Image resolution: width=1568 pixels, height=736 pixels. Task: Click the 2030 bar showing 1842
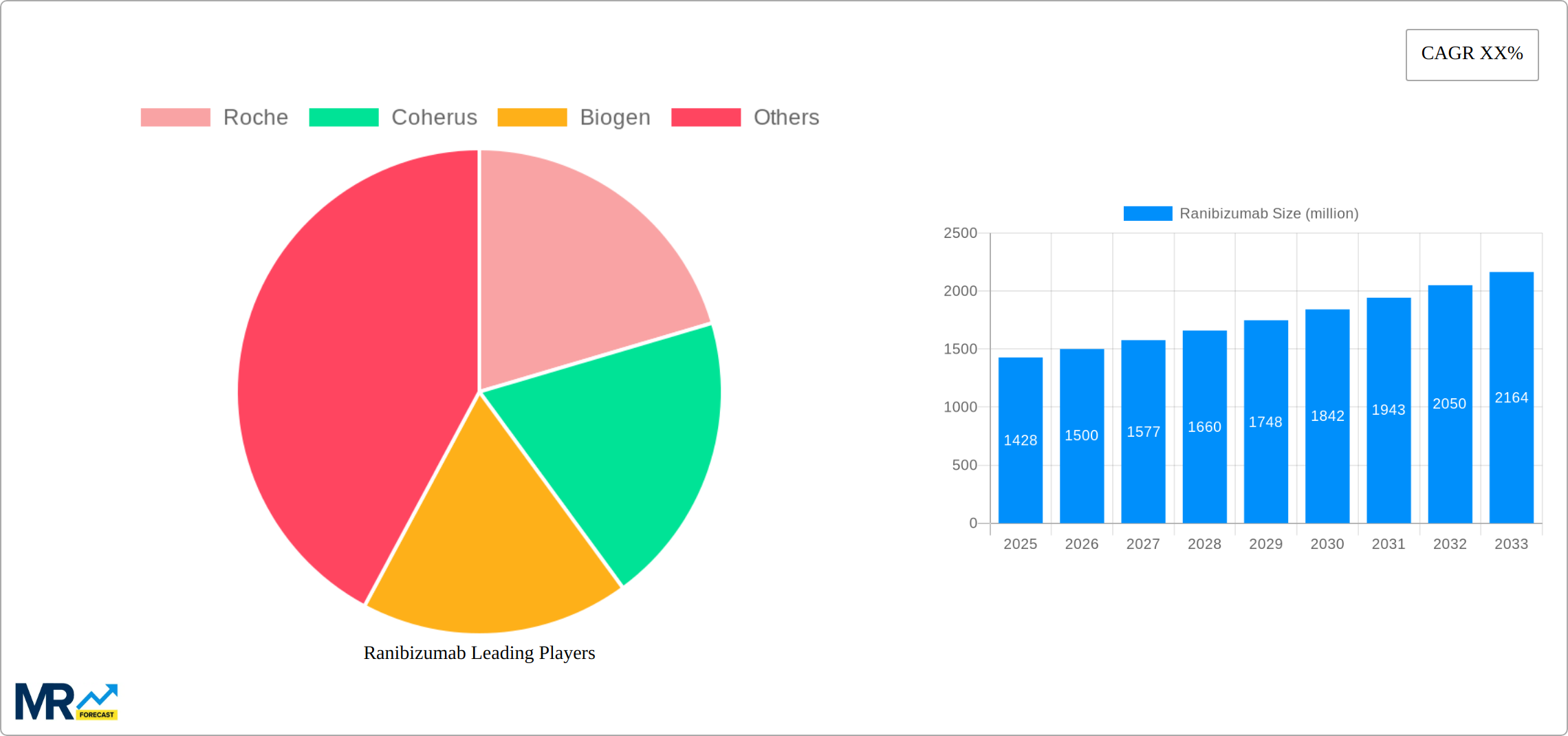1327,416
